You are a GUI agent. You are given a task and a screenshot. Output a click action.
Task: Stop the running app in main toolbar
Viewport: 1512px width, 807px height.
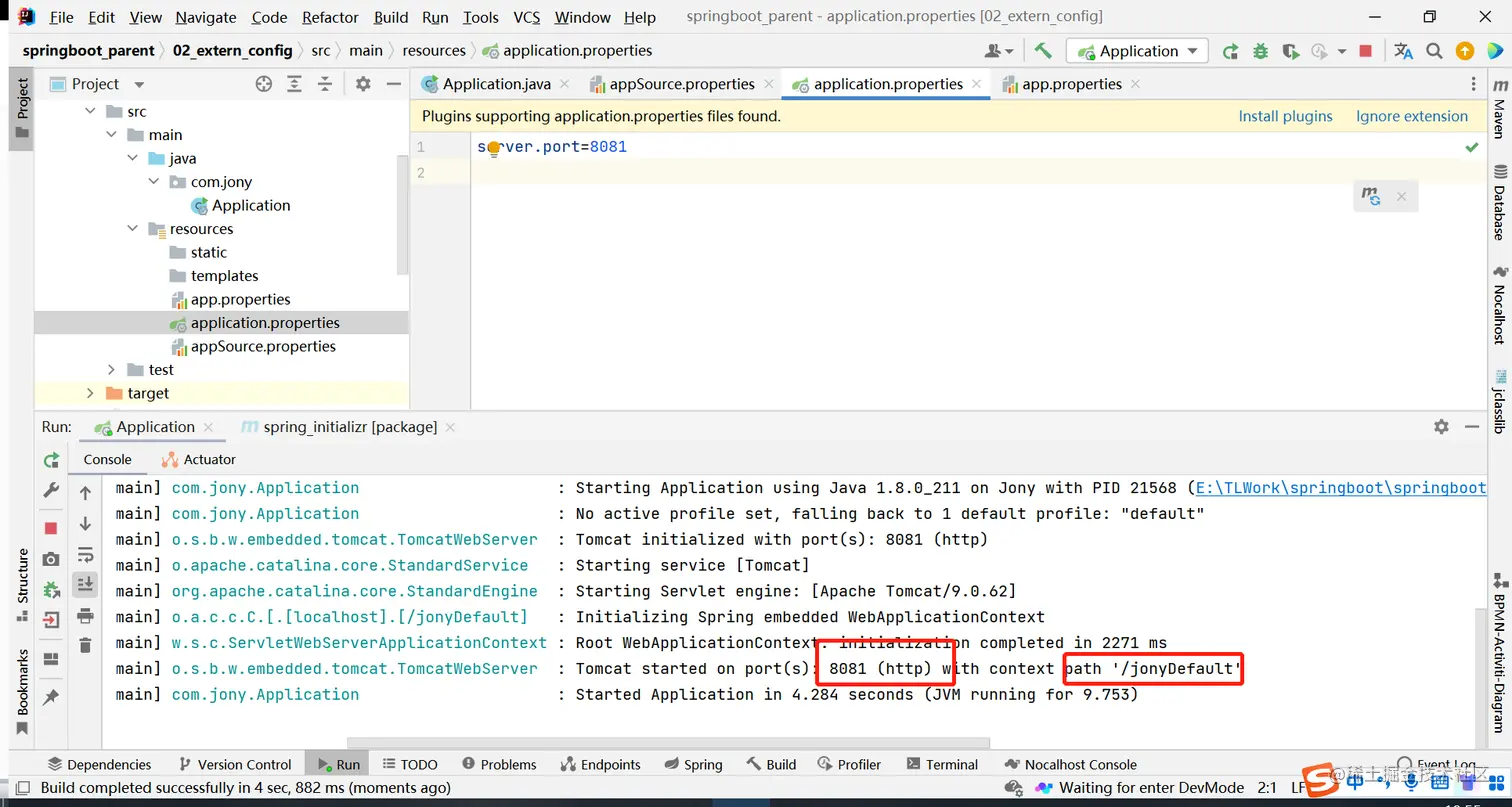(x=1366, y=51)
